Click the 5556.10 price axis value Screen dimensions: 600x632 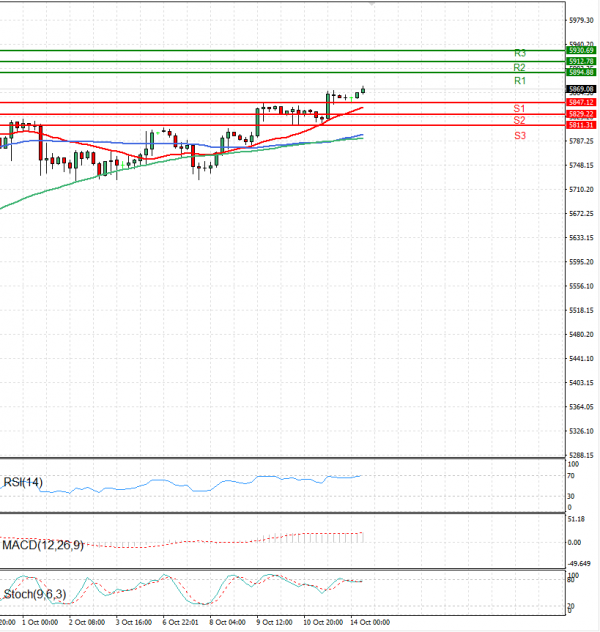click(x=581, y=286)
